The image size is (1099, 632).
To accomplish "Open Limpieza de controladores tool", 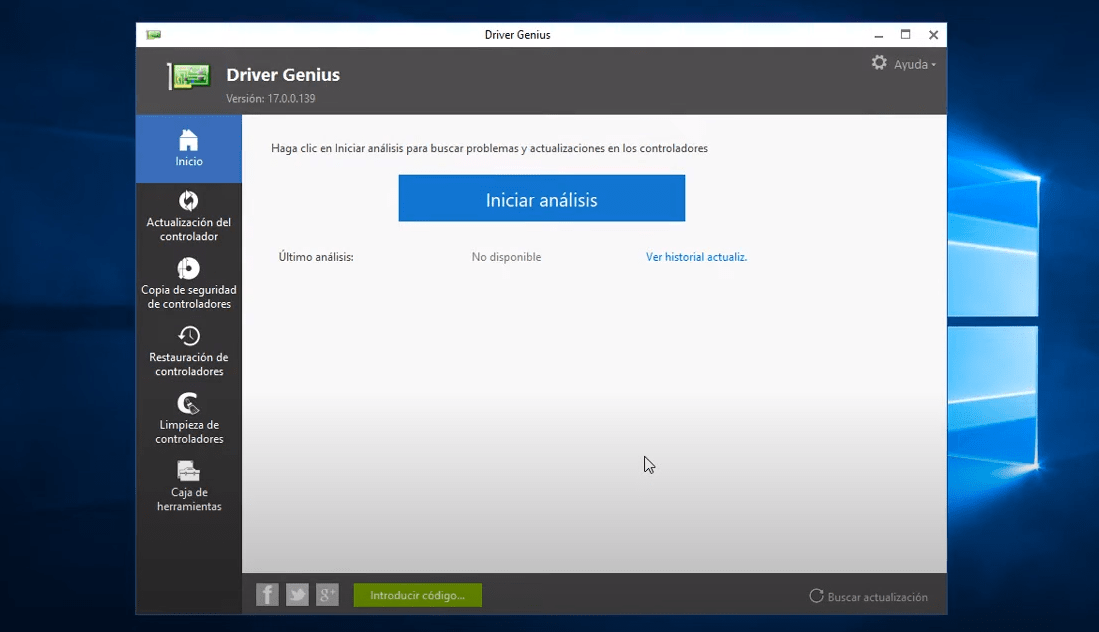I will [x=189, y=418].
